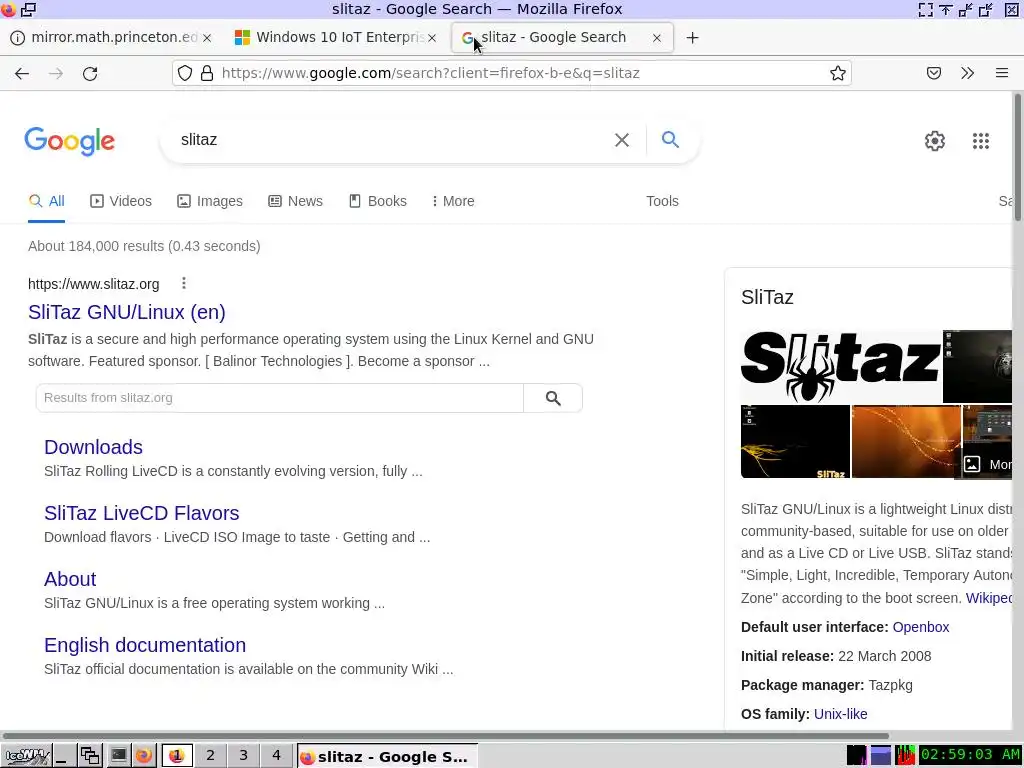Click the Results from slitaz.org field

click(280, 398)
